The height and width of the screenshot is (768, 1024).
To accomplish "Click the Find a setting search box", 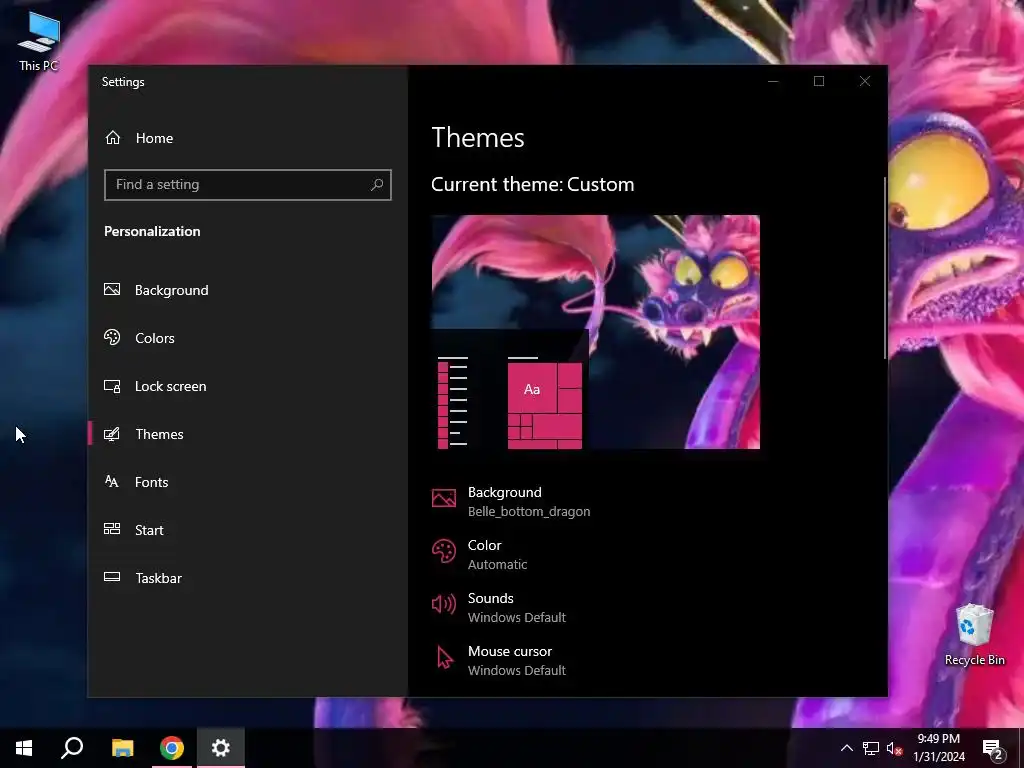I will tap(248, 185).
